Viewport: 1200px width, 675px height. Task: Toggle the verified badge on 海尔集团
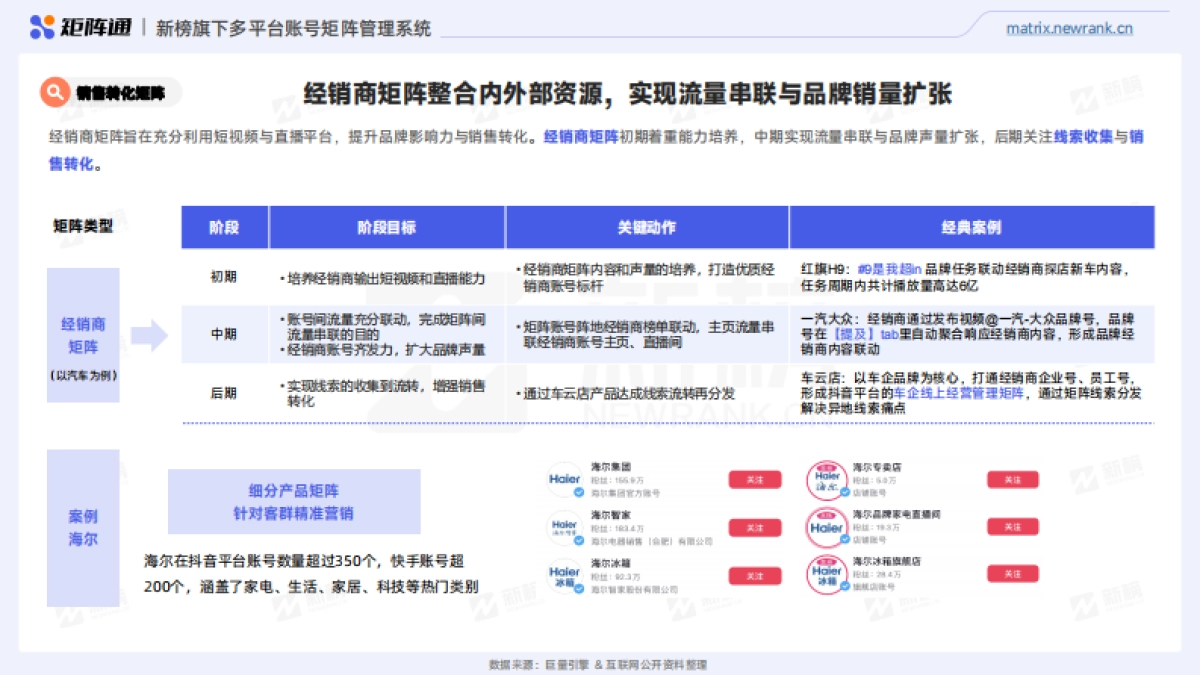click(577, 490)
